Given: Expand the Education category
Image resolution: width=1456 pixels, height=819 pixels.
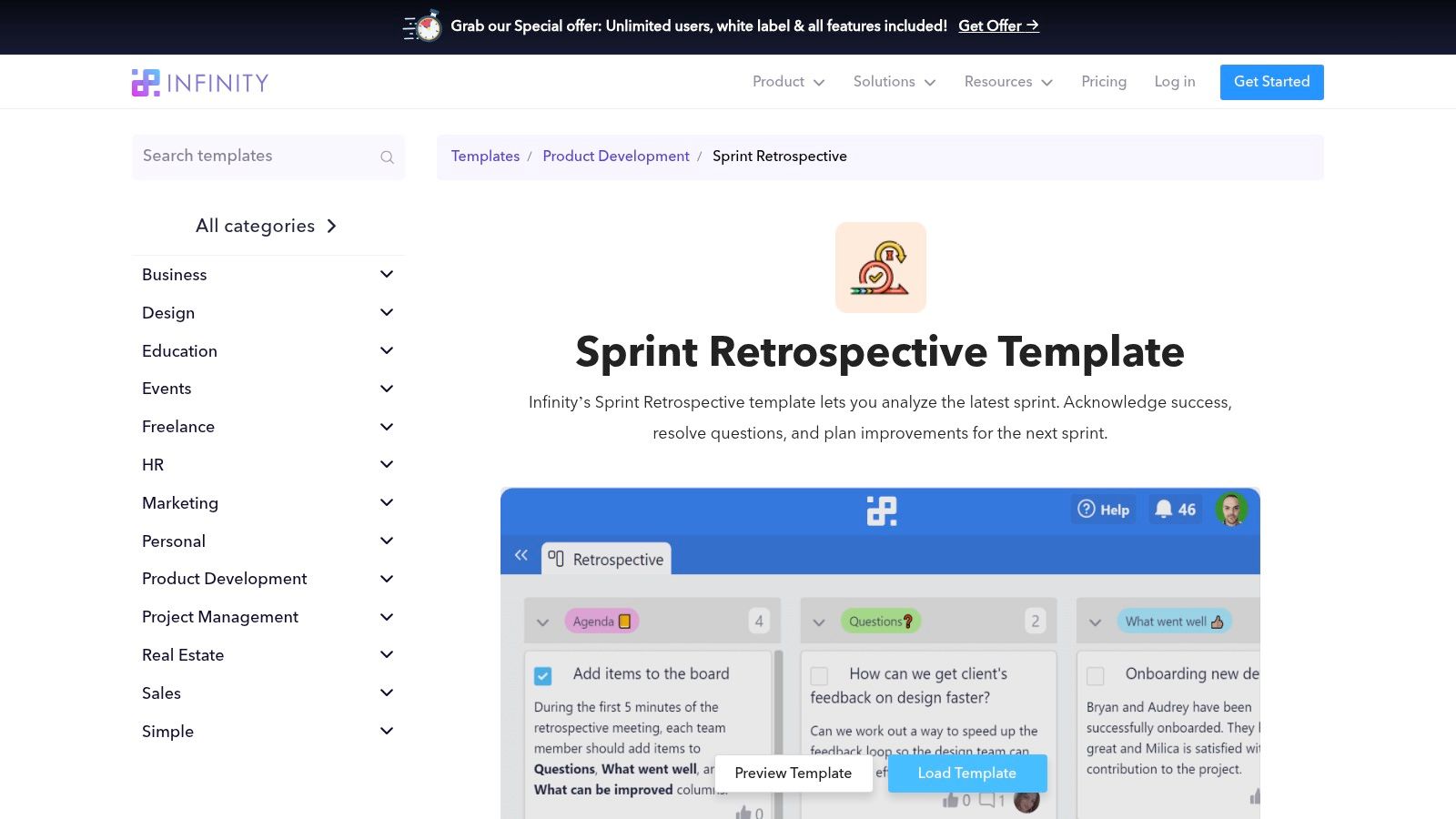Looking at the screenshot, I should [387, 350].
